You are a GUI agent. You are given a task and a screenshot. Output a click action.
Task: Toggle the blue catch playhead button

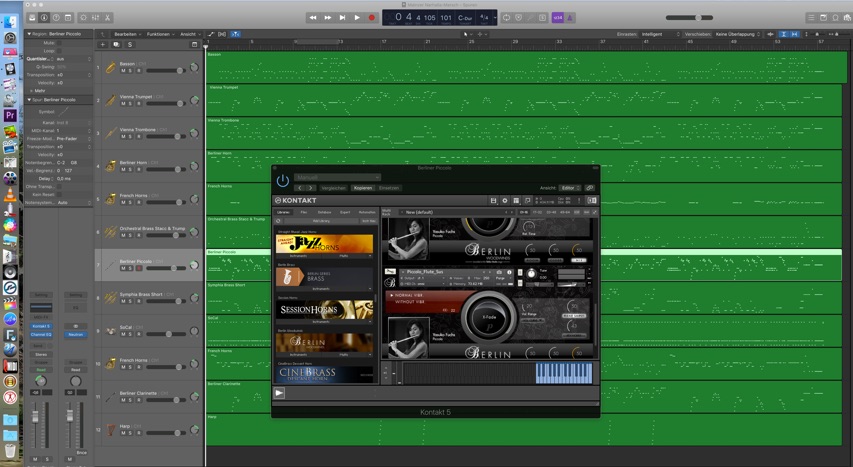[236, 34]
